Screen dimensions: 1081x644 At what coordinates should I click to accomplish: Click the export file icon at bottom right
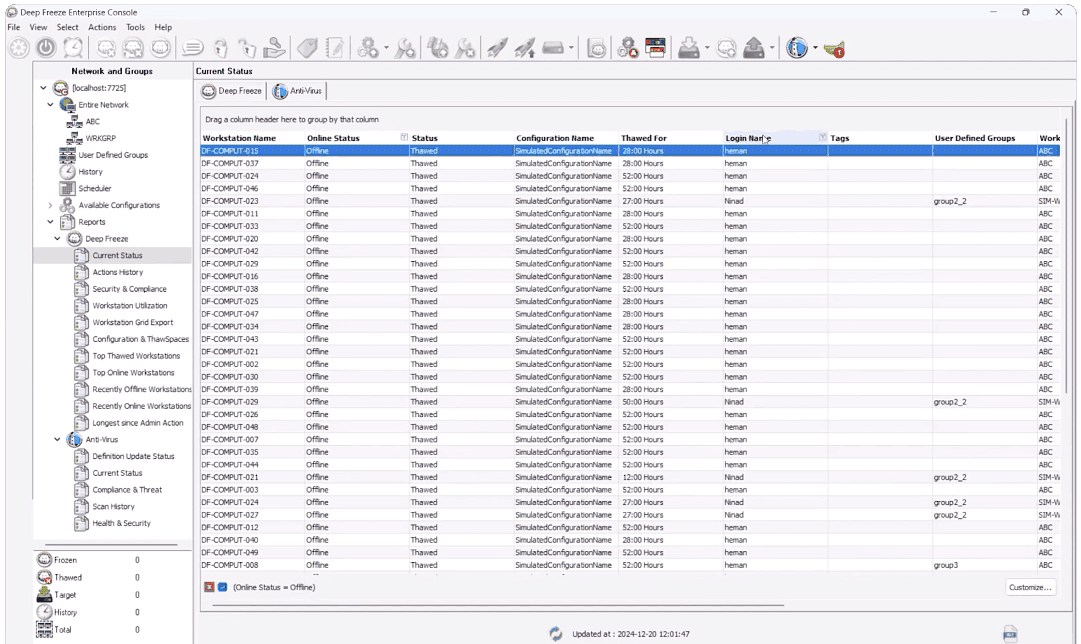coord(1010,634)
